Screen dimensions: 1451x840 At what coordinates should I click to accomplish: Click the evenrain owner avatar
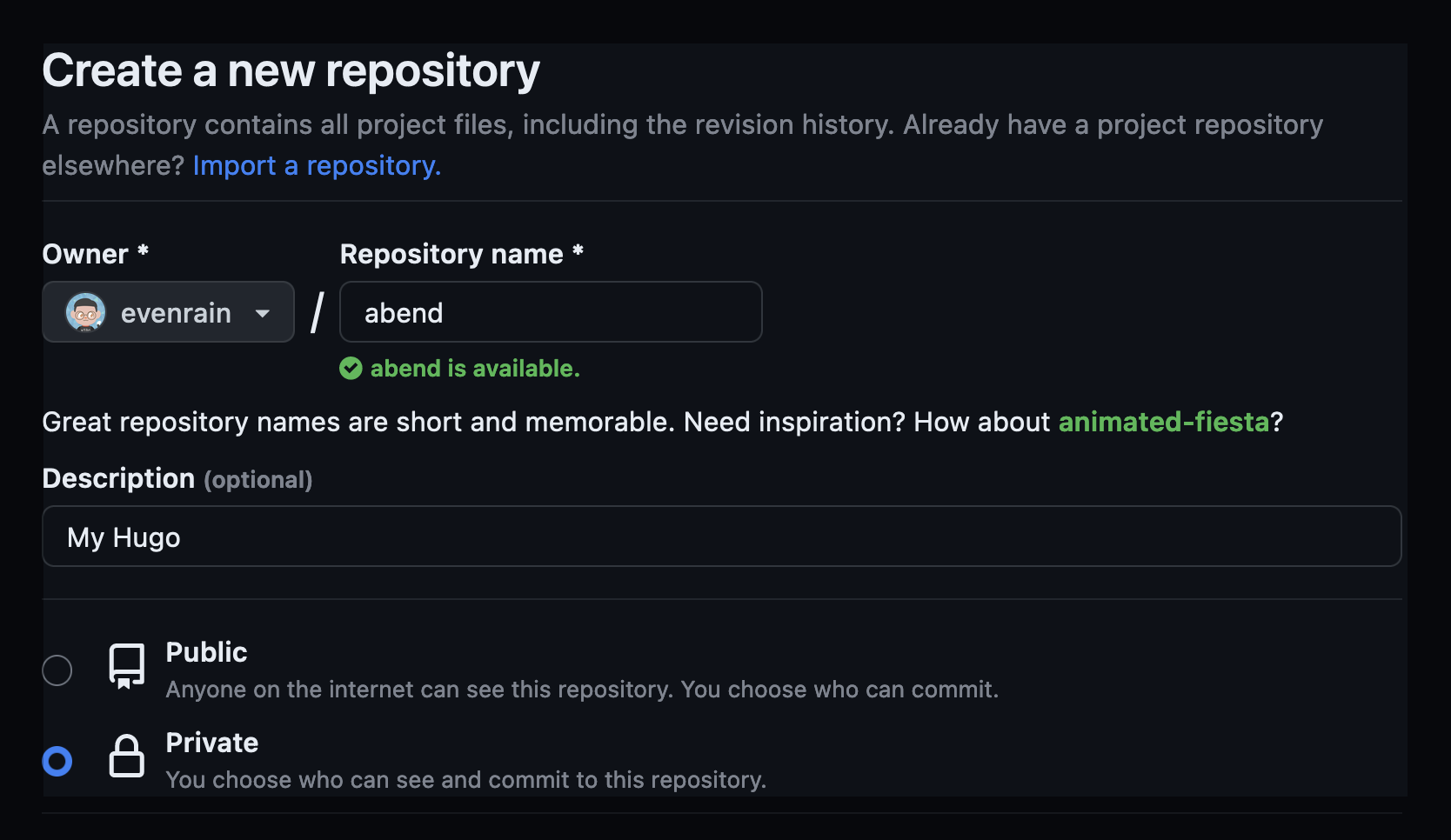(x=85, y=313)
